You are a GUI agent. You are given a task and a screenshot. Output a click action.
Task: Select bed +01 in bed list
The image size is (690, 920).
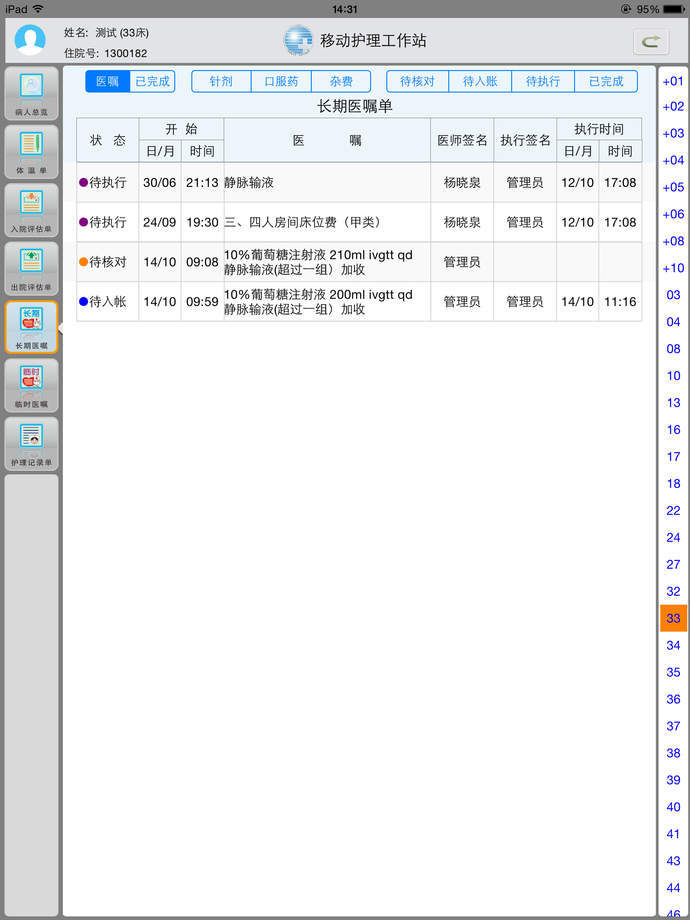(x=674, y=81)
